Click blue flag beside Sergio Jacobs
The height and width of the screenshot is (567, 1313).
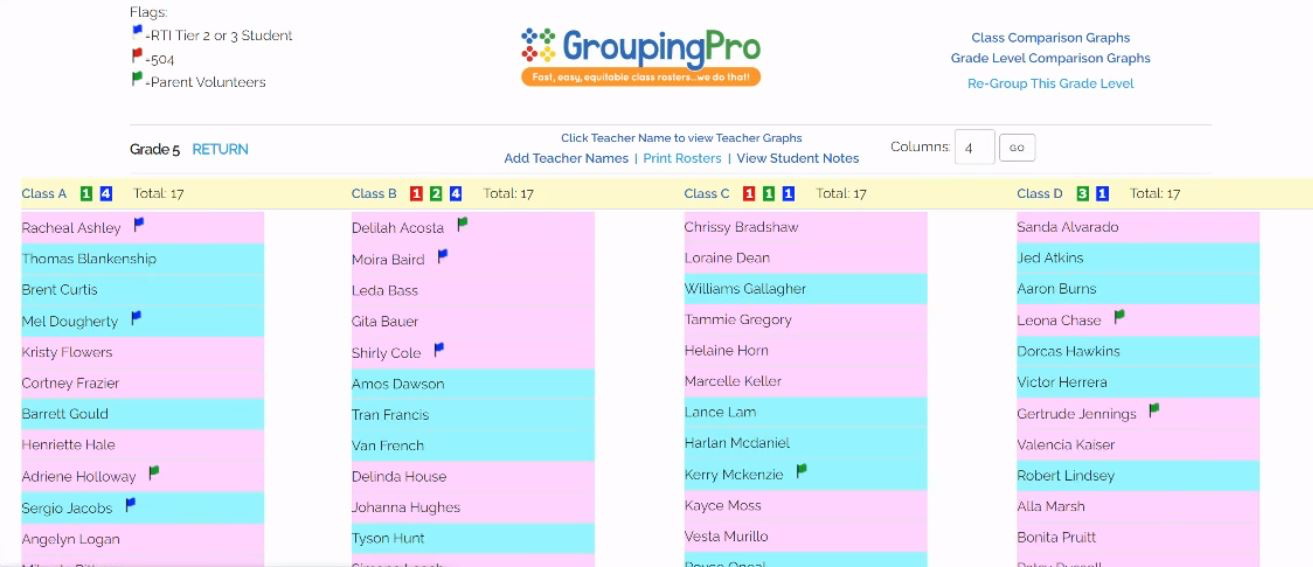click(130, 505)
